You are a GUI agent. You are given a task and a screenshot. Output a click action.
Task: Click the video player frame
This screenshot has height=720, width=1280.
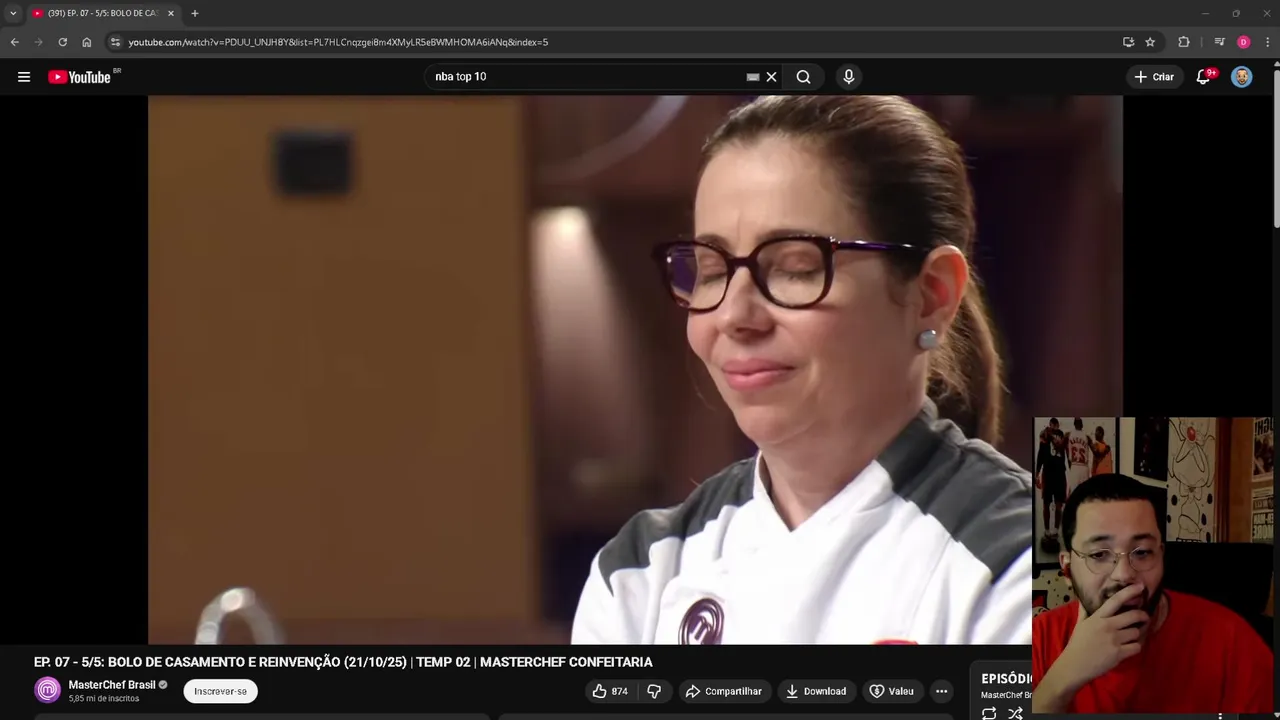635,370
